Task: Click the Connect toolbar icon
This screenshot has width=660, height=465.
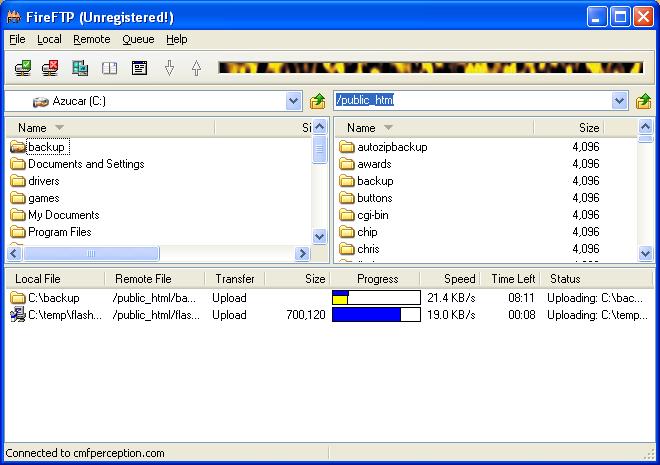Action: 22,68
